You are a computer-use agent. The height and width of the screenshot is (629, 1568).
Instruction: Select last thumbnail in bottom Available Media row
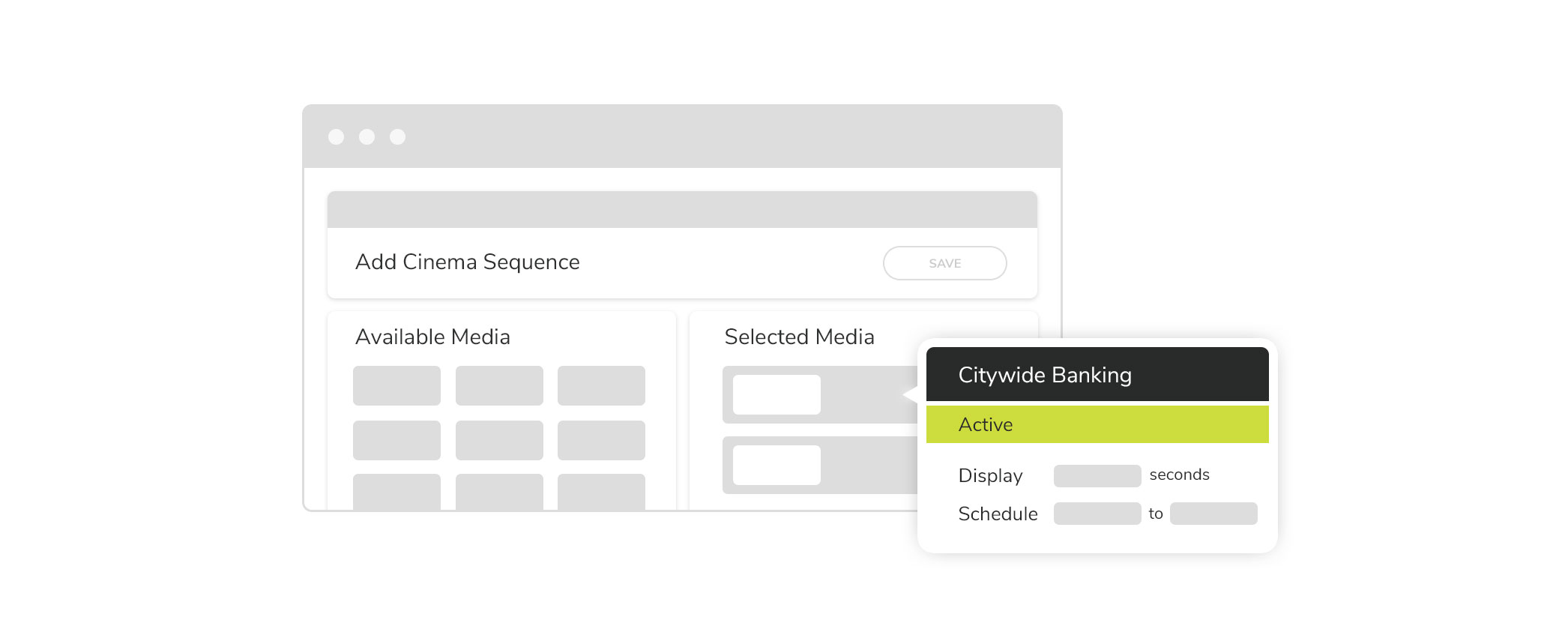pyautogui.click(x=601, y=492)
